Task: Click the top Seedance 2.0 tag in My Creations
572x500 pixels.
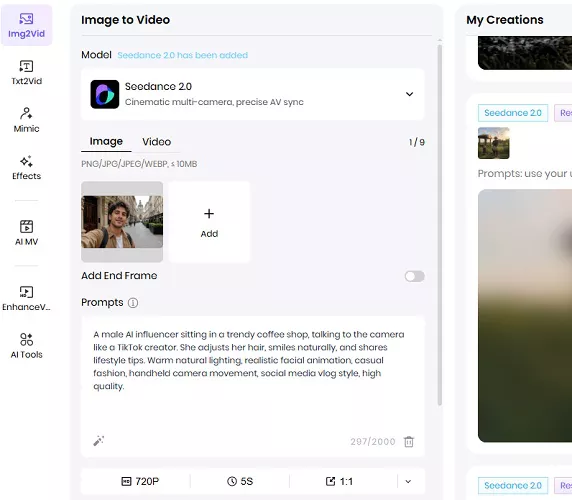Action: coord(513,113)
